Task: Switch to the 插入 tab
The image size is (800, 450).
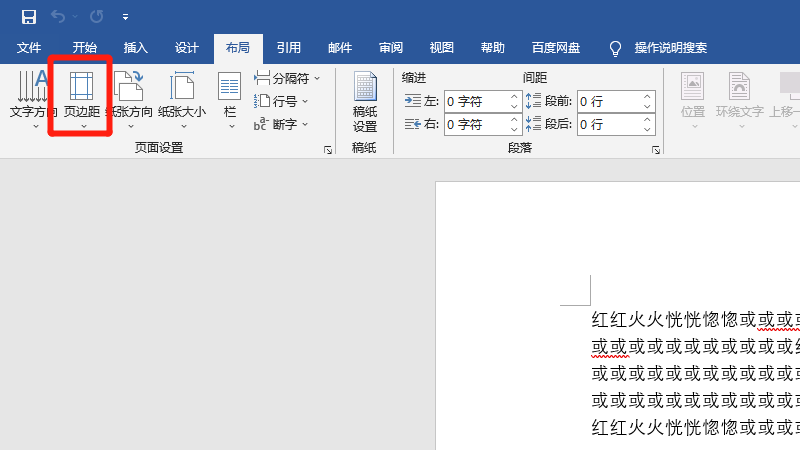Action: tap(136, 47)
